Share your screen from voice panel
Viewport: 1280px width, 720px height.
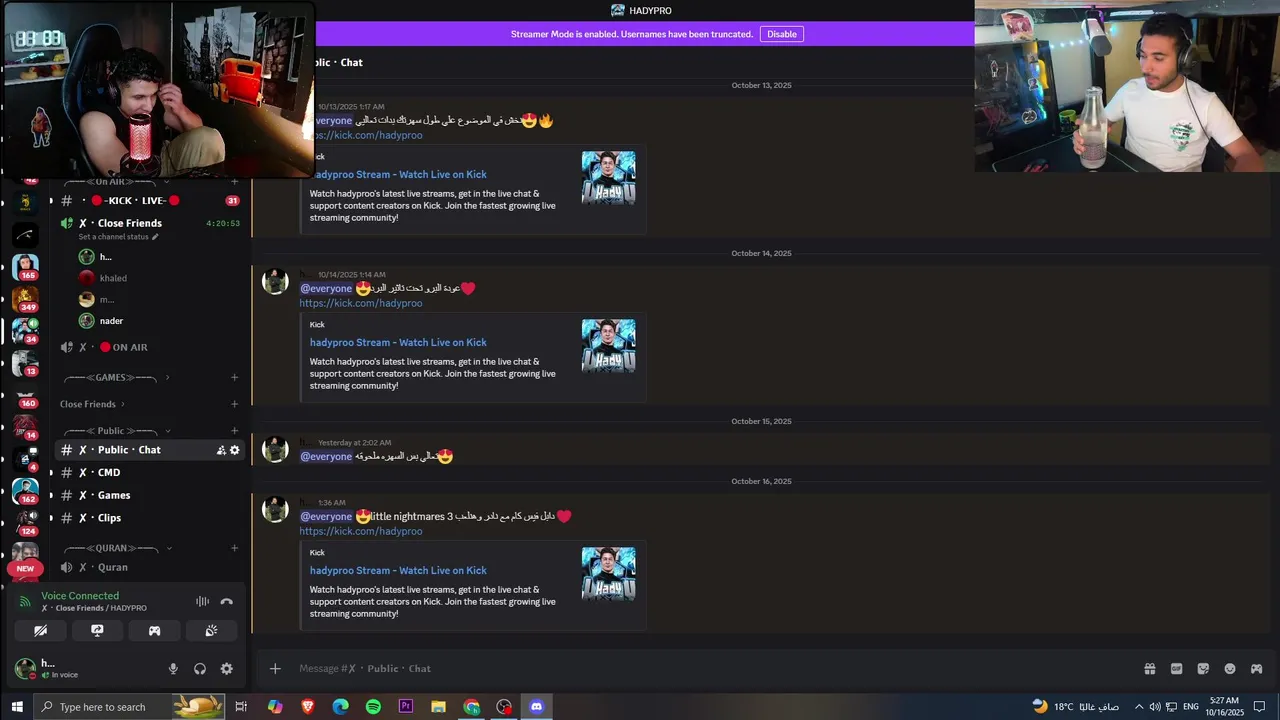point(97,631)
